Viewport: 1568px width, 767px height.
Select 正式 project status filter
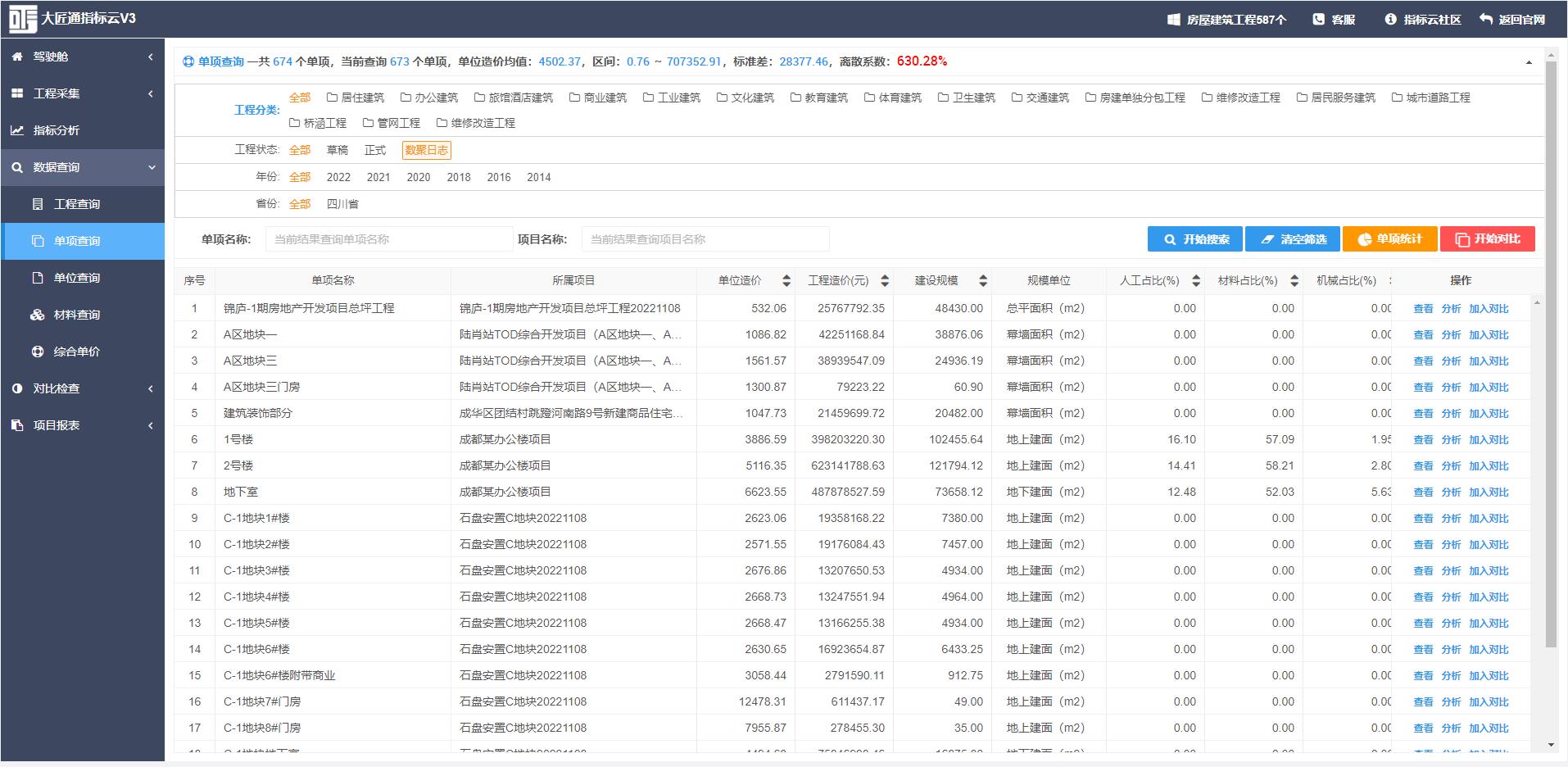coord(375,150)
